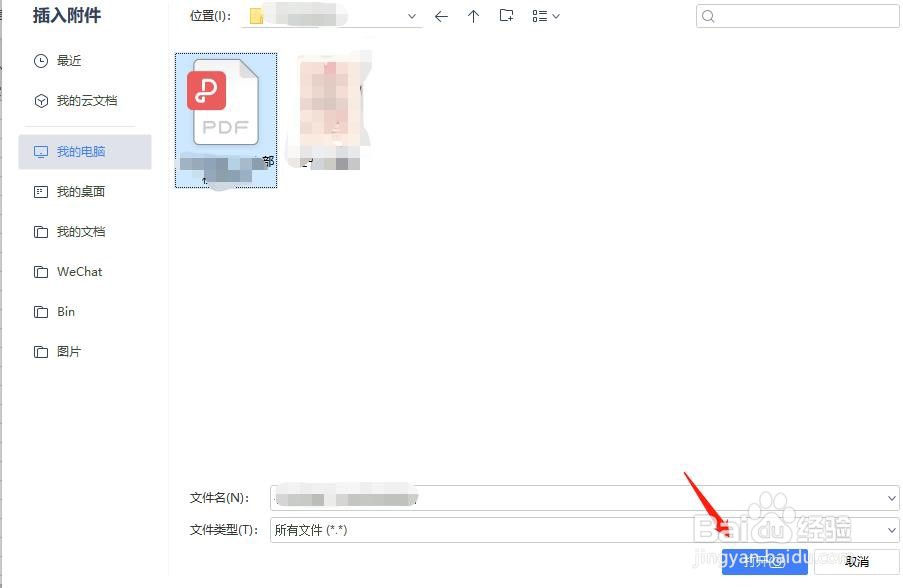This screenshot has height=588, width=903.
Task: Click the WeChat folder icon in sidebar
Action: coord(40,271)
